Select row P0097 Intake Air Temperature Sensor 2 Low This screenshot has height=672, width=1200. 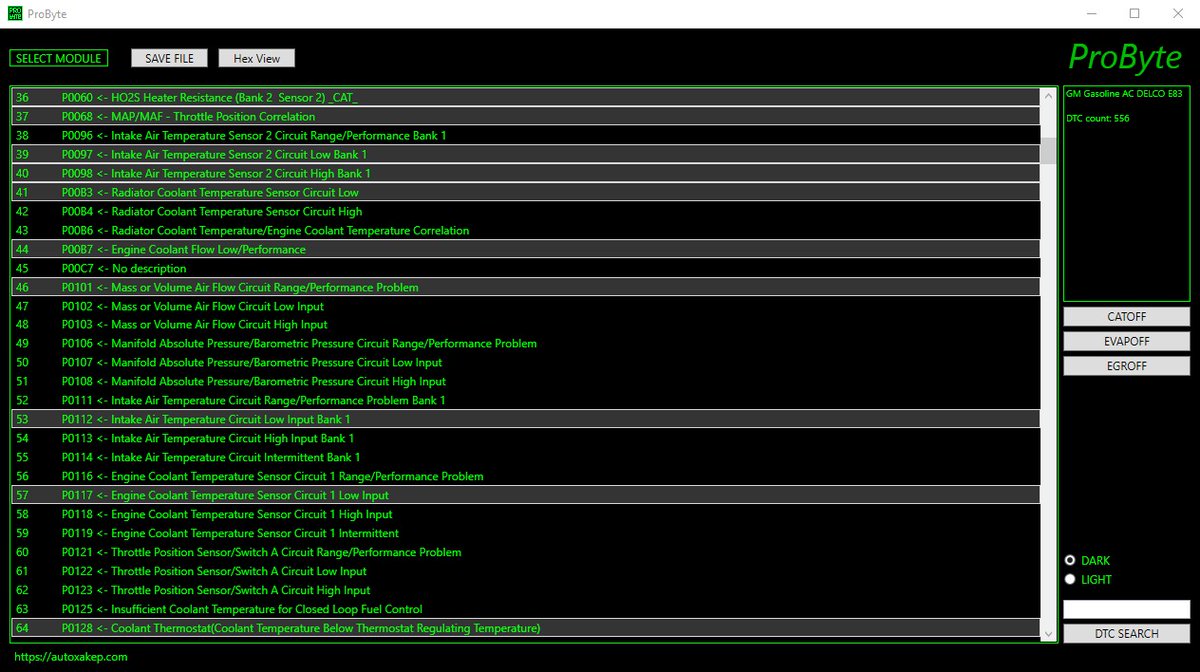(x=526, y=154)
